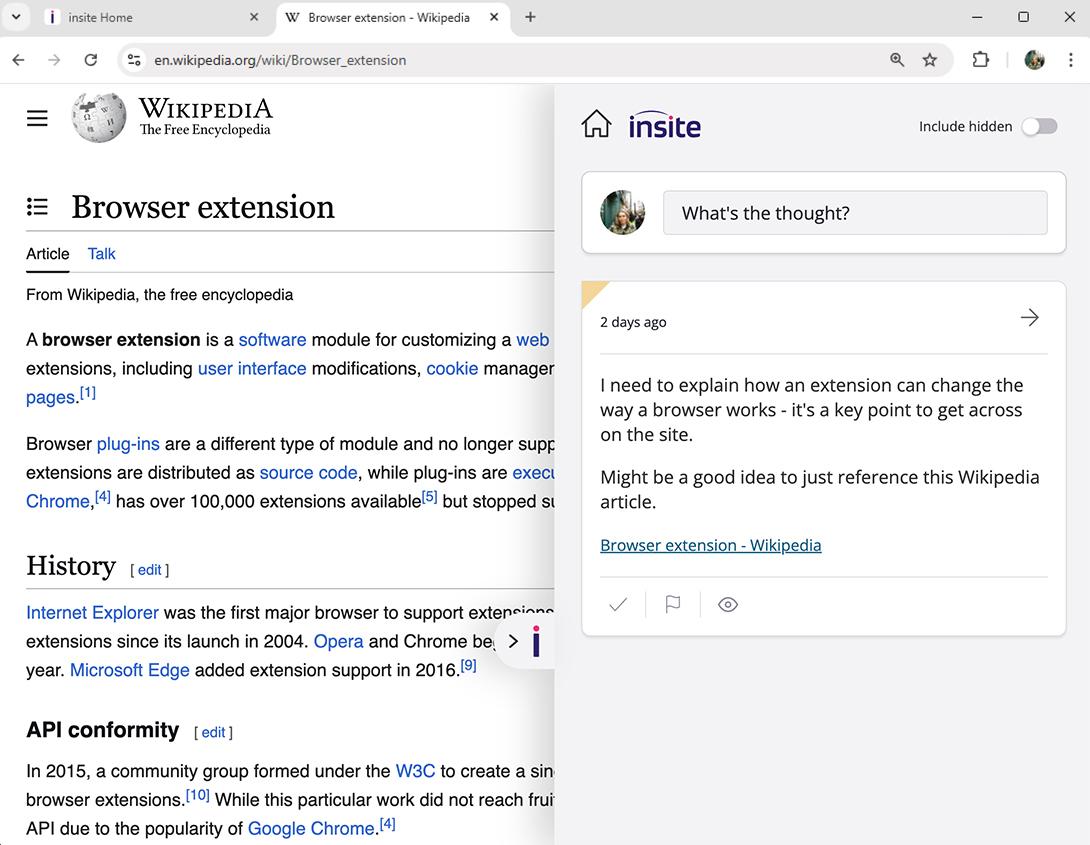1090x845 pixels.
Task: Mark the note done with checkmark icon
Action: (617, 605)
